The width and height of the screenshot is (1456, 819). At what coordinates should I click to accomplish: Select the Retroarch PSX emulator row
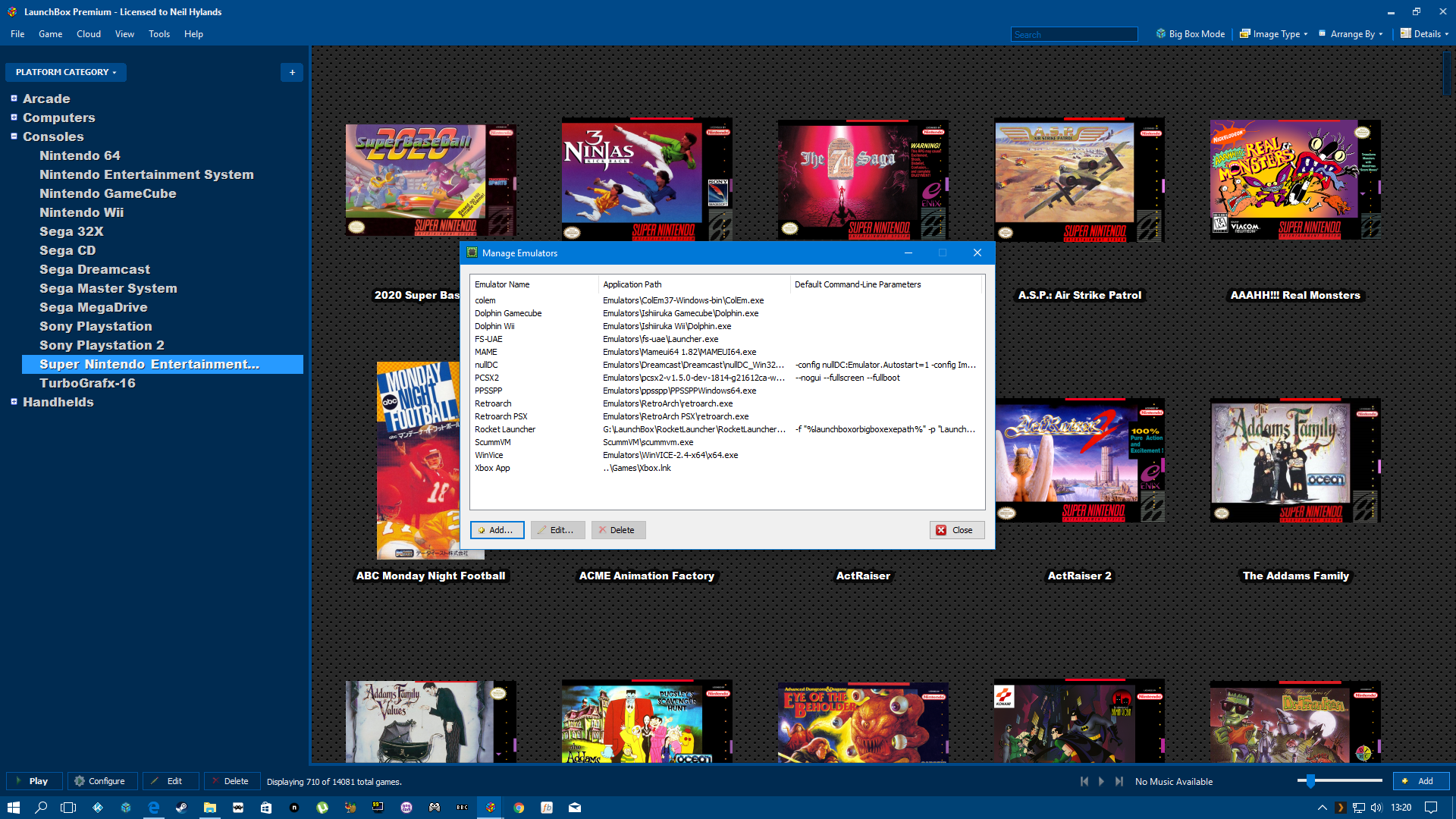(x=726, y=416)
